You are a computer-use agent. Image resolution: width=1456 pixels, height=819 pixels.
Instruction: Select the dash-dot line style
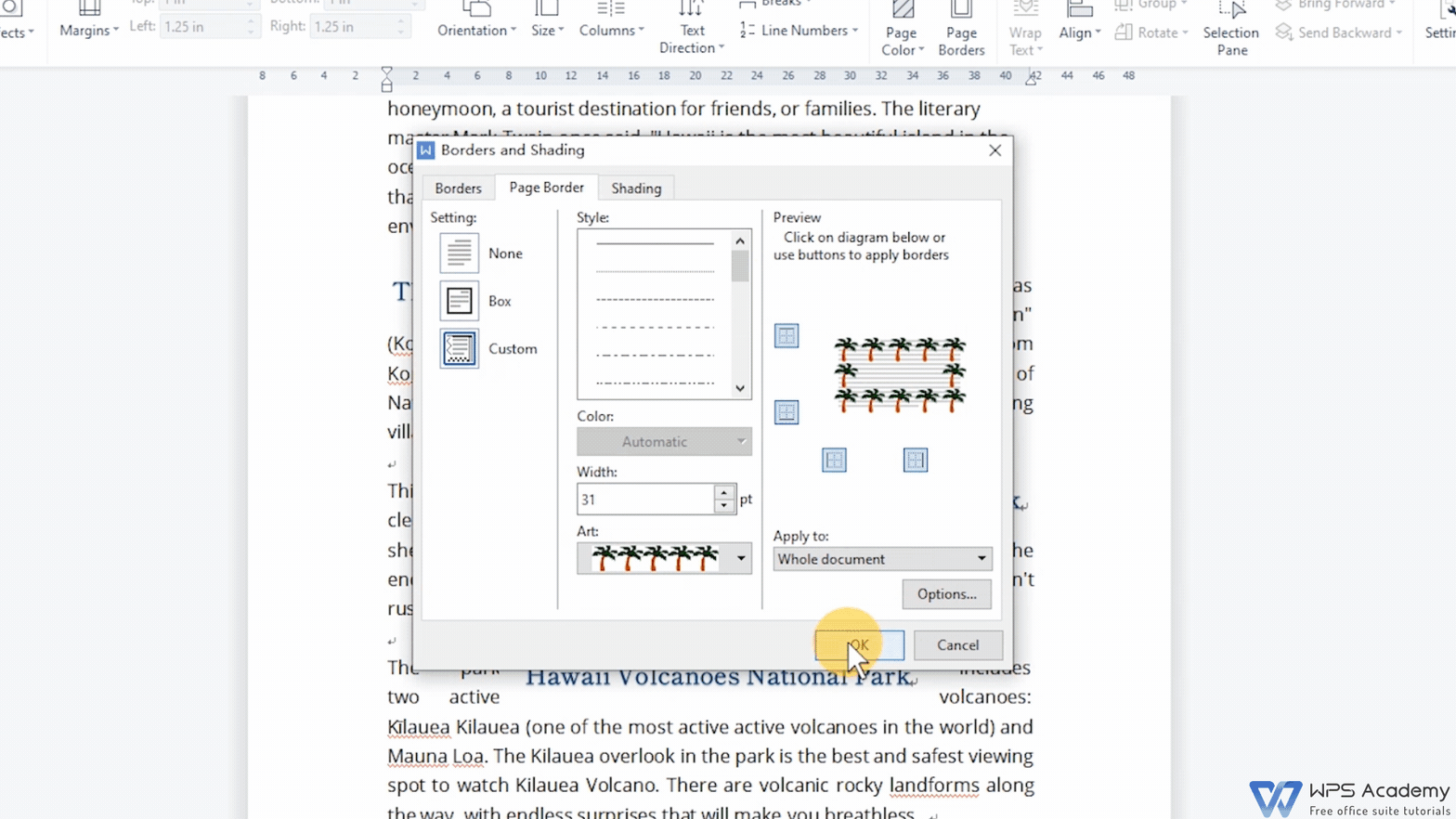click(655, 355)
